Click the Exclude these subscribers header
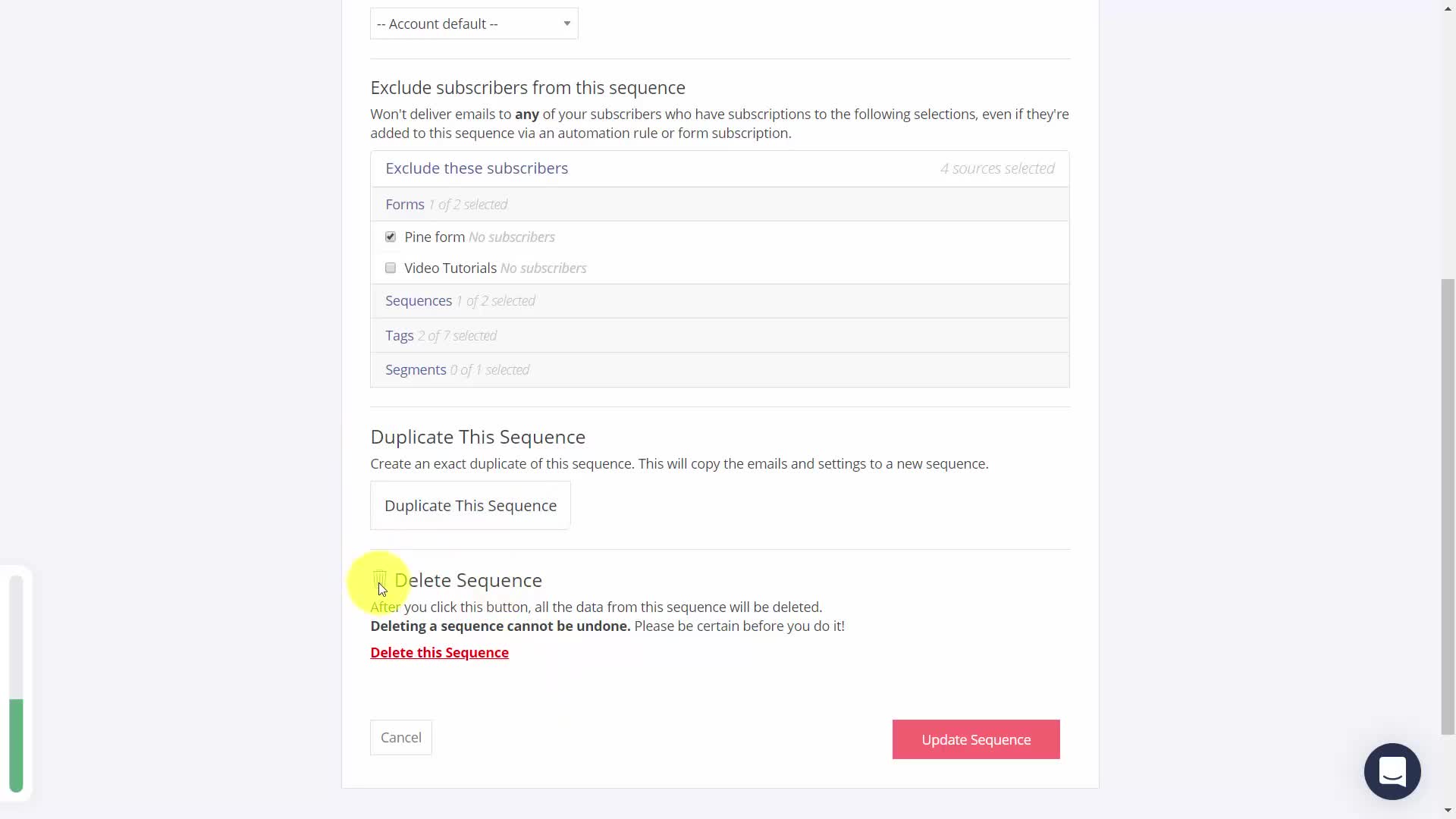The image size is (1456, 819). pos(476,168)
